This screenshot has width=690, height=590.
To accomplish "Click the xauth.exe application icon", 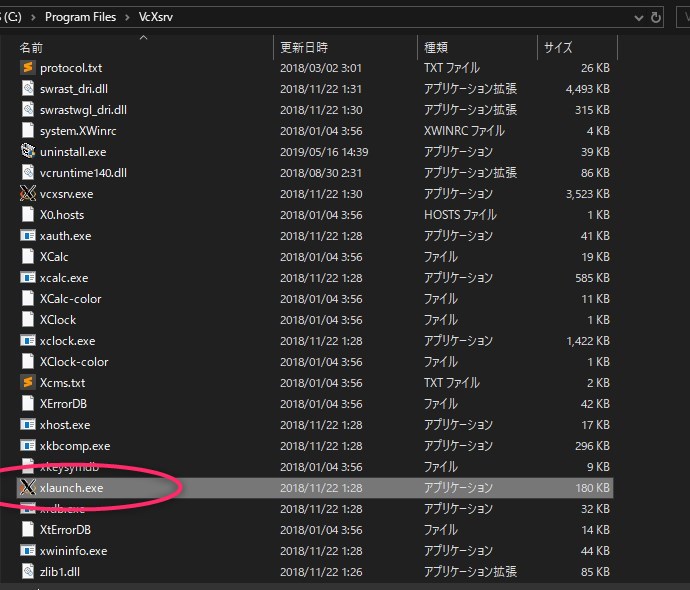I will (x=28, y=236).
